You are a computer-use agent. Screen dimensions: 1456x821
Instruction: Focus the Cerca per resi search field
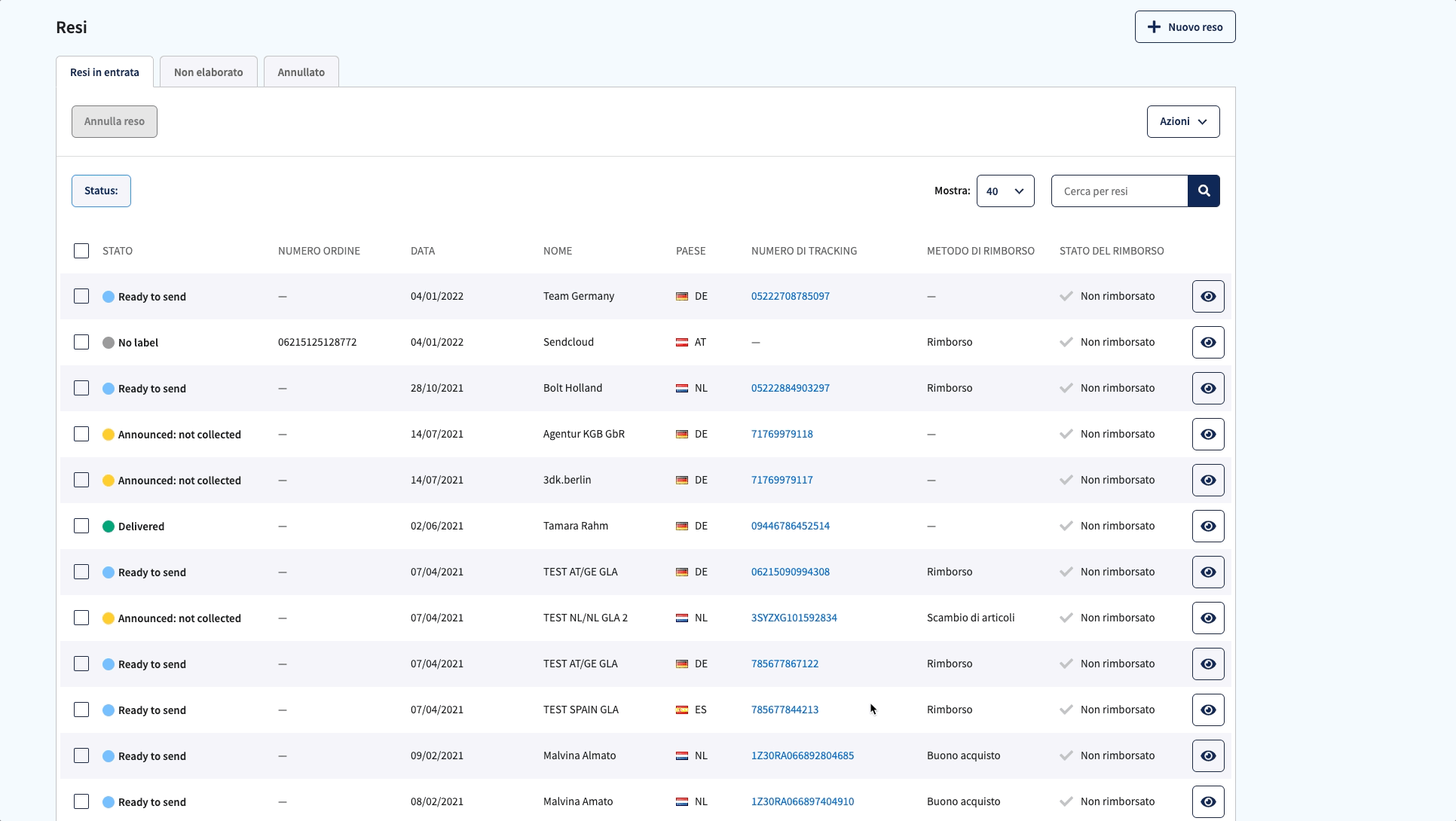click(x=1119, y=191)
